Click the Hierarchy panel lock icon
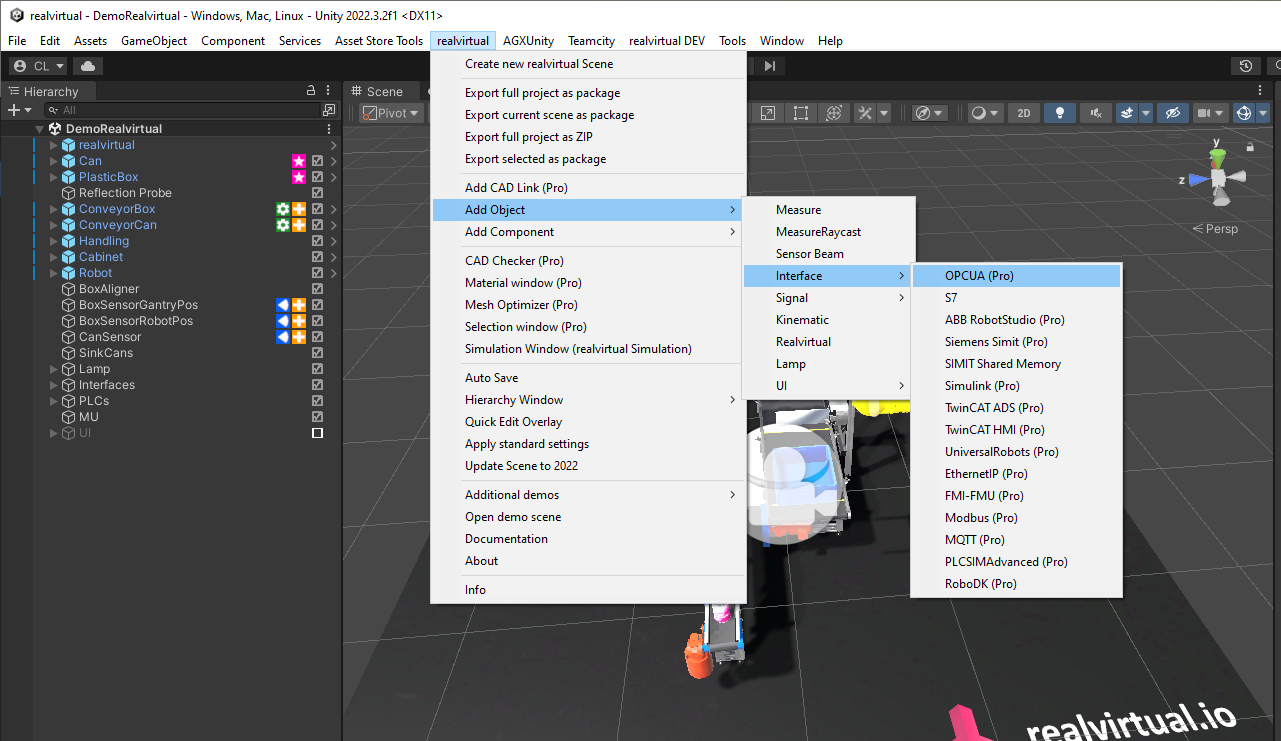This screenshot has width=1281, height=741. 311,91
